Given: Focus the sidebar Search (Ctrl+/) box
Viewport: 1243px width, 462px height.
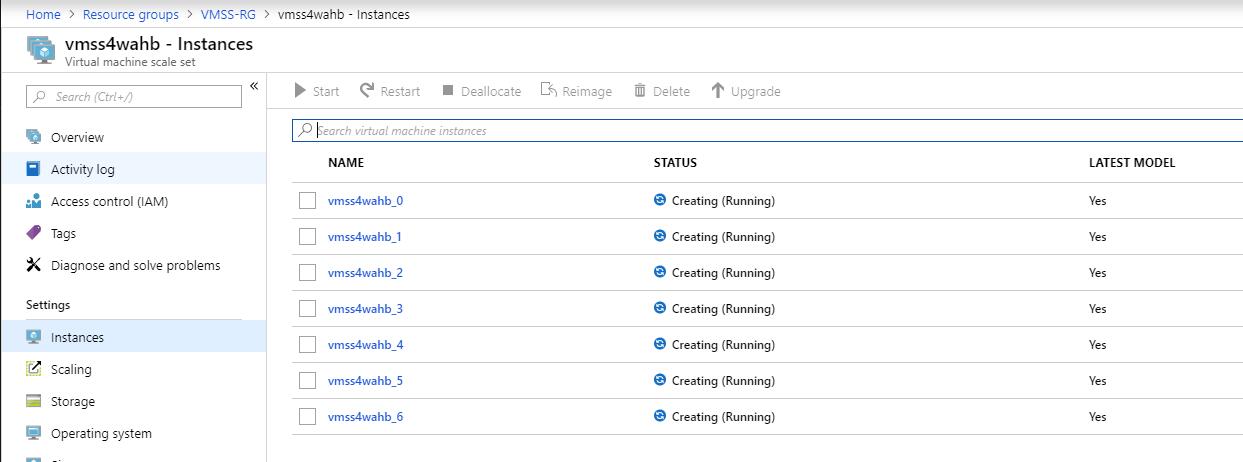Looking at the screenshot, I should click(x=134, y=96).
